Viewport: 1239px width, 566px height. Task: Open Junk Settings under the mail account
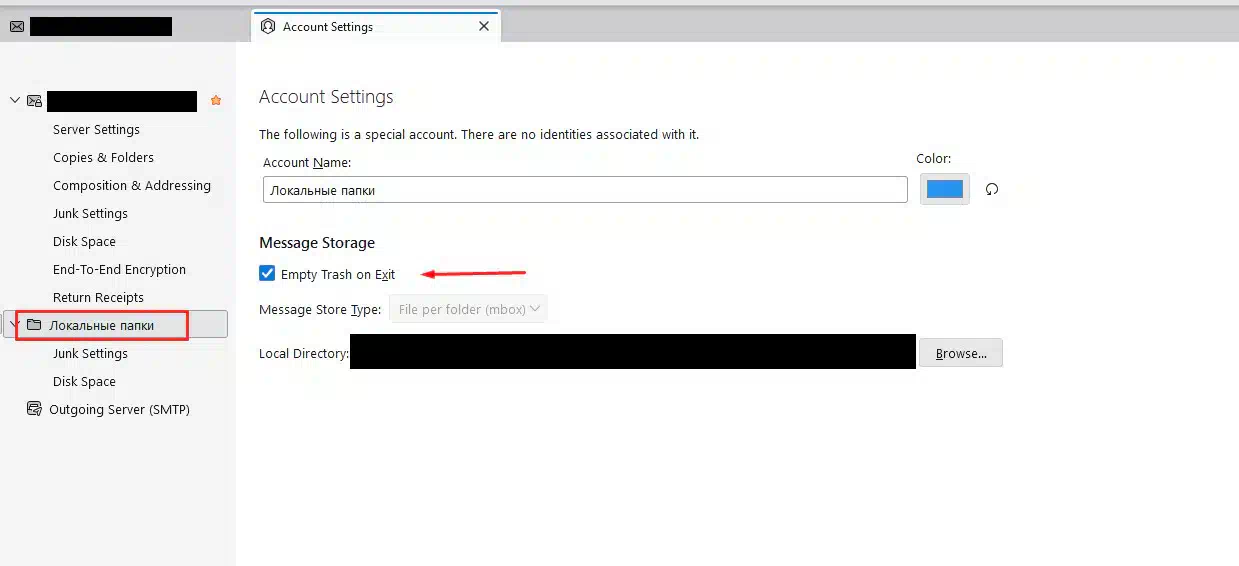pos(90,214)
